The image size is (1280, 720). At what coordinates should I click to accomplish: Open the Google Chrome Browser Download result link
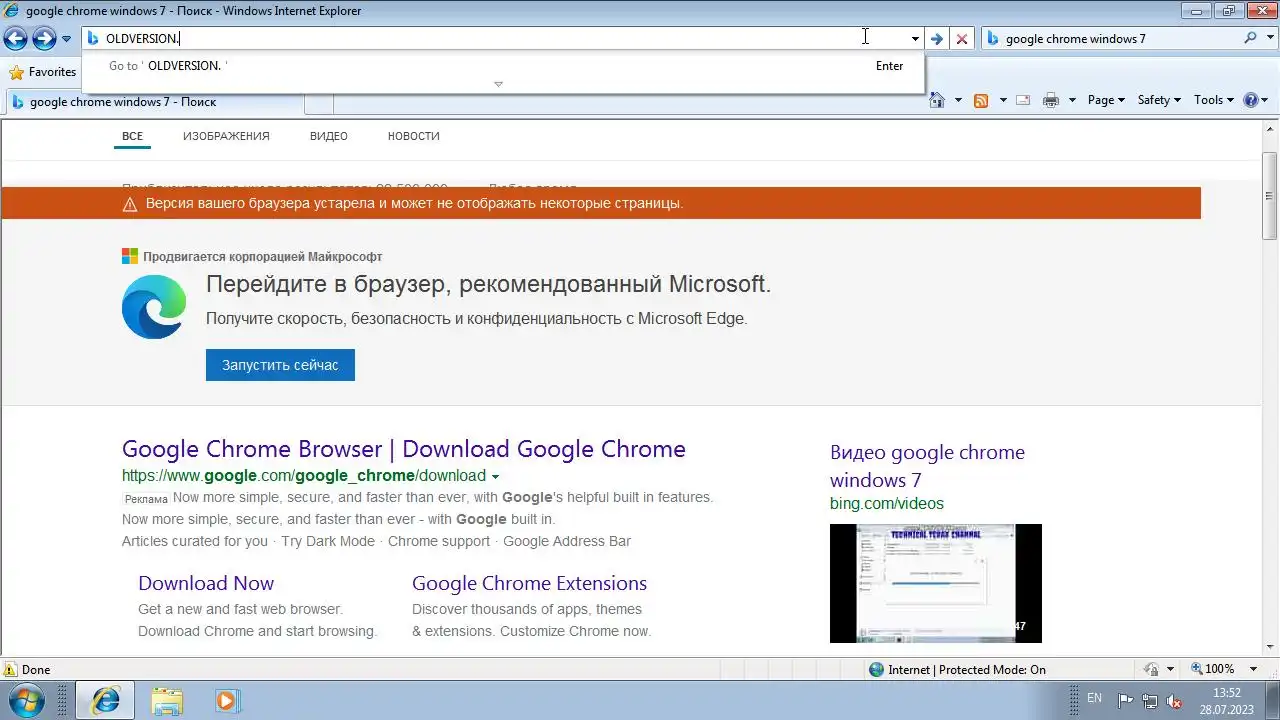[404, 449]
